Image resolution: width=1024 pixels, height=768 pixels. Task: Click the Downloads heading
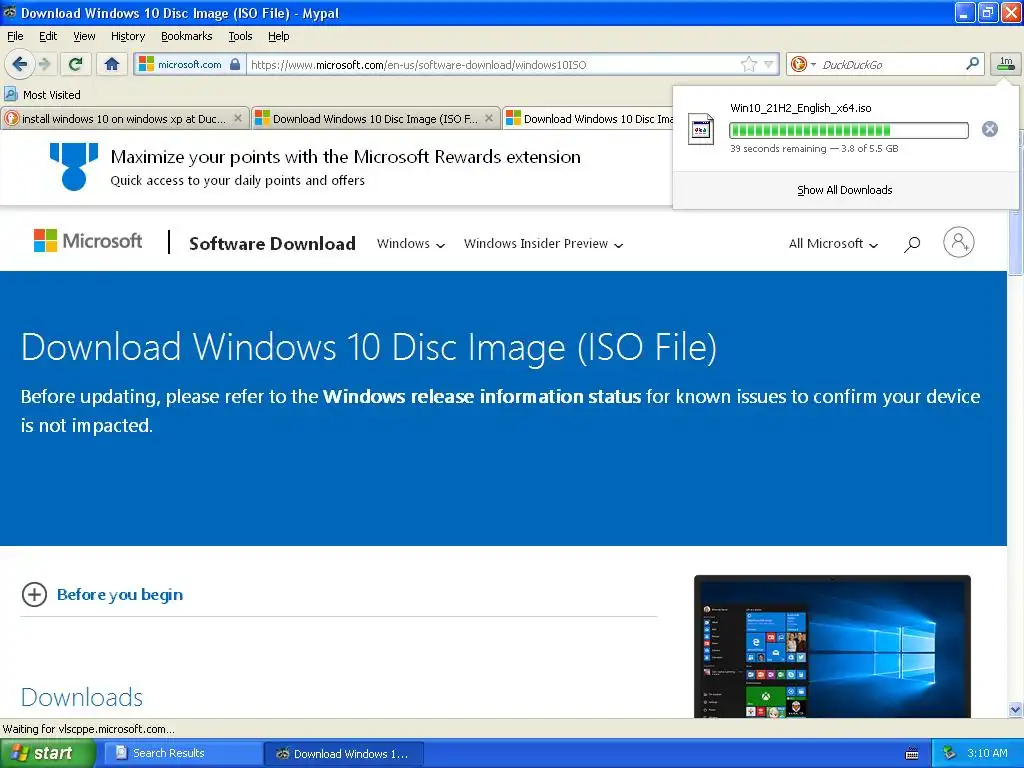(82, 697)
